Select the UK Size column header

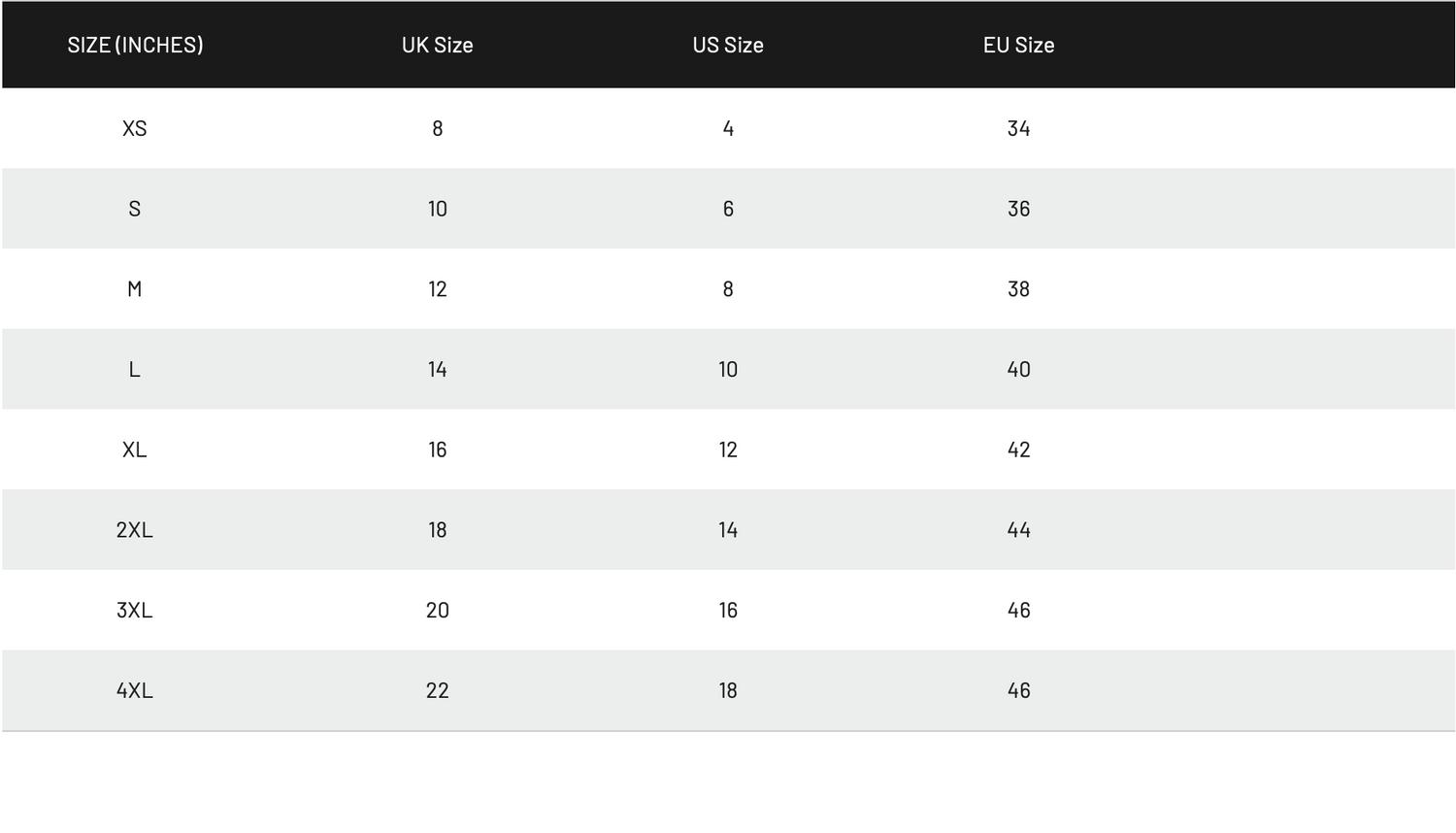[437, 45]
